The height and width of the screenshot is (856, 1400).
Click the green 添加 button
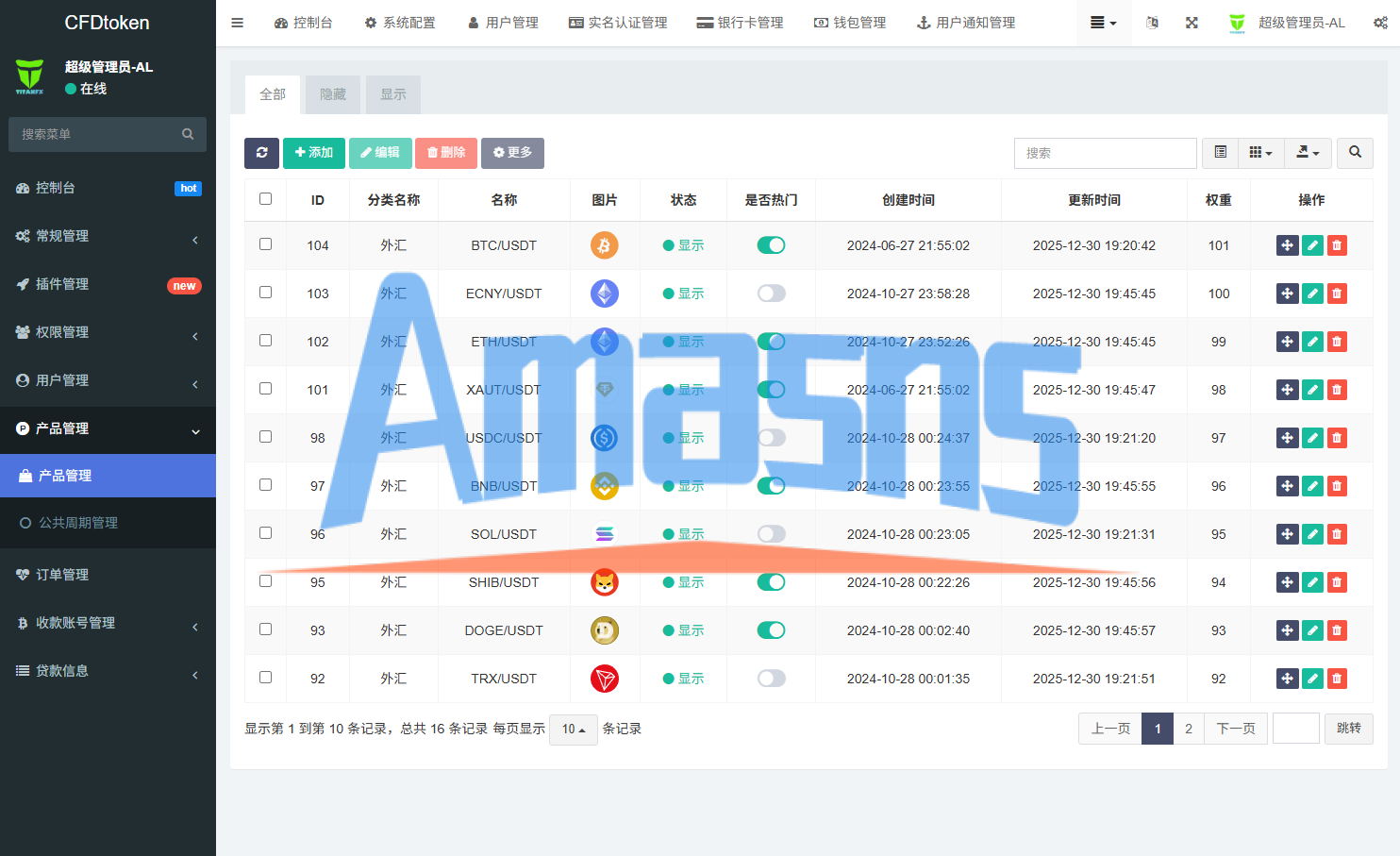(x=314, y=153)
